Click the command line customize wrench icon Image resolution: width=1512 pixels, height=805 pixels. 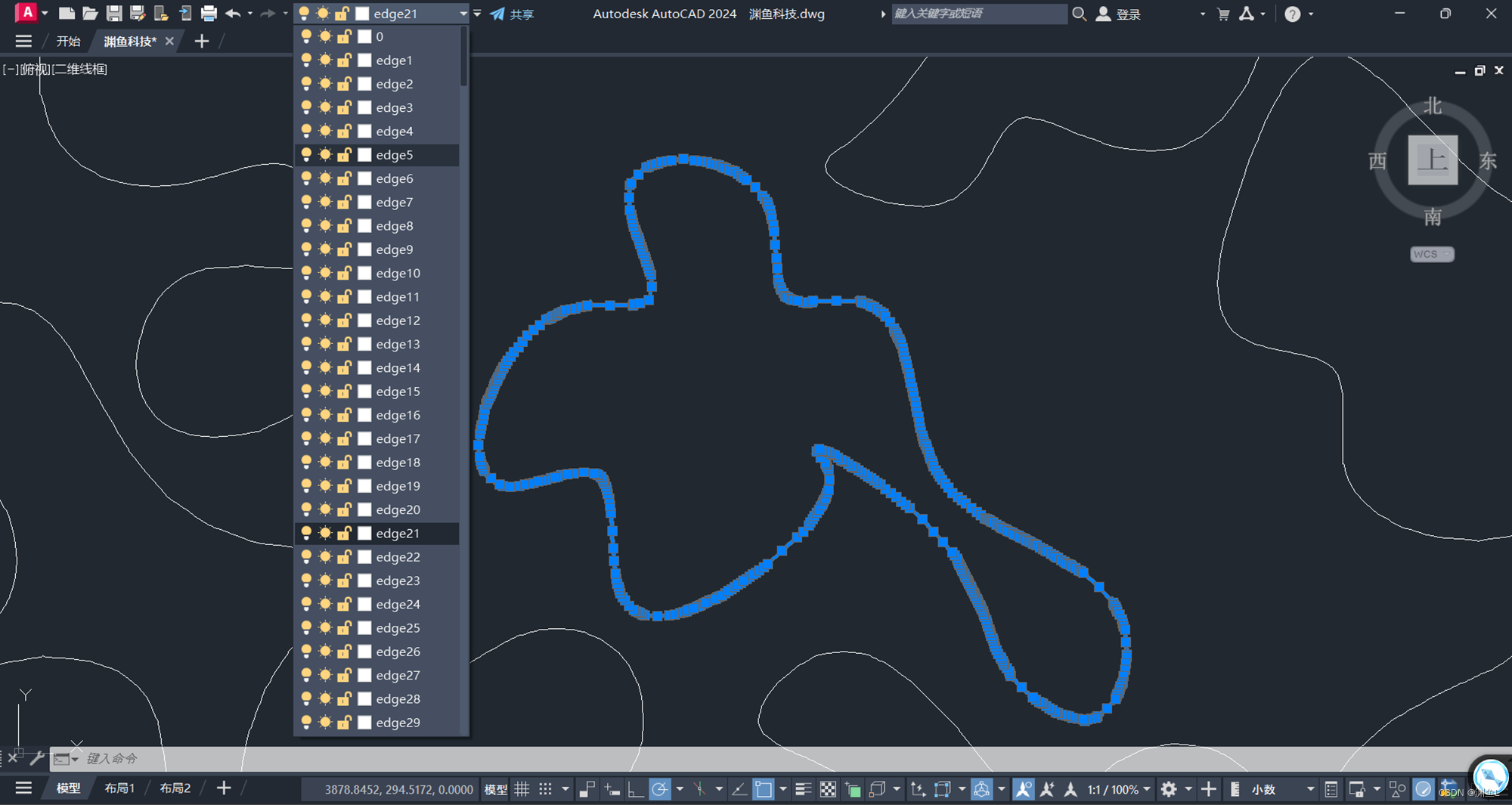pyautogui.click(x=36, y=757)
